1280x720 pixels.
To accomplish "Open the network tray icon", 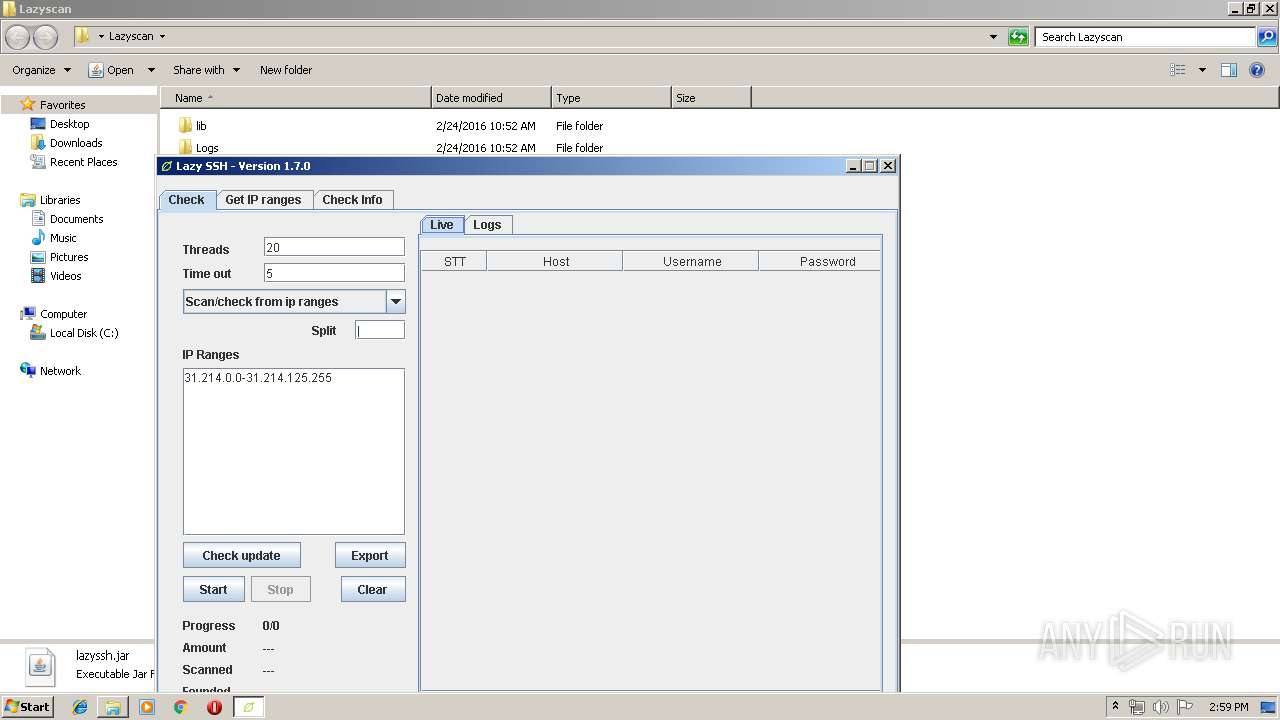I will (x=1137, y=707).
